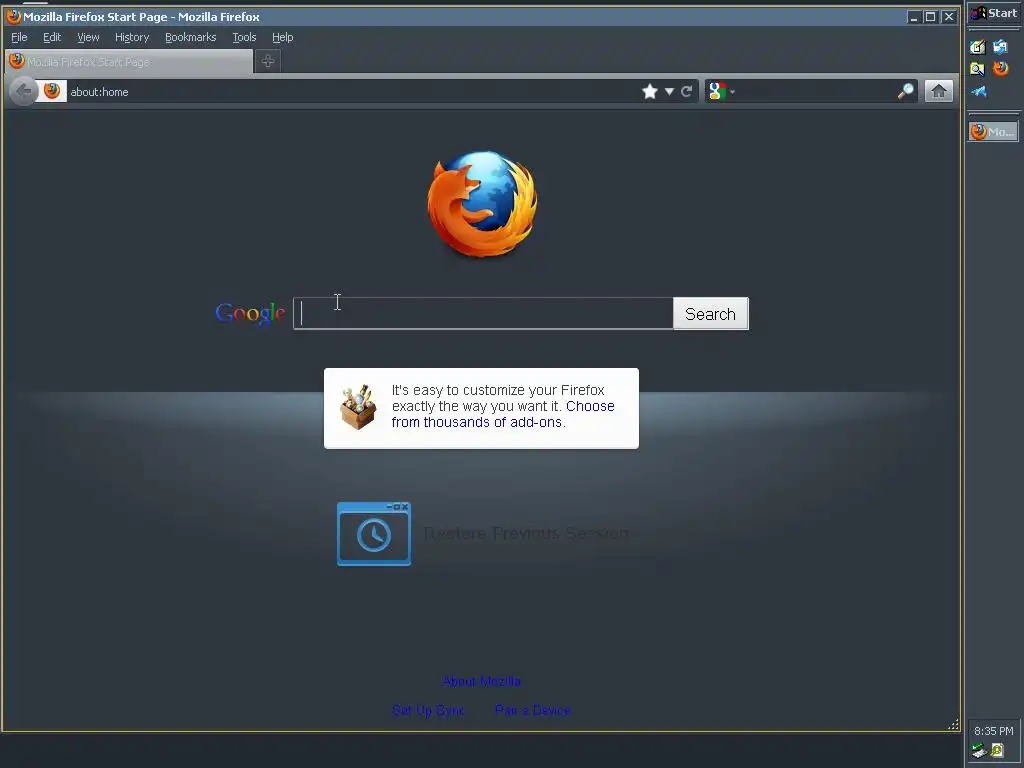The width and height of the screenshot is (1024, 768).
Task: Reload the page with the refresh icon
Action: pyautogui.click(x=686, y=91)
